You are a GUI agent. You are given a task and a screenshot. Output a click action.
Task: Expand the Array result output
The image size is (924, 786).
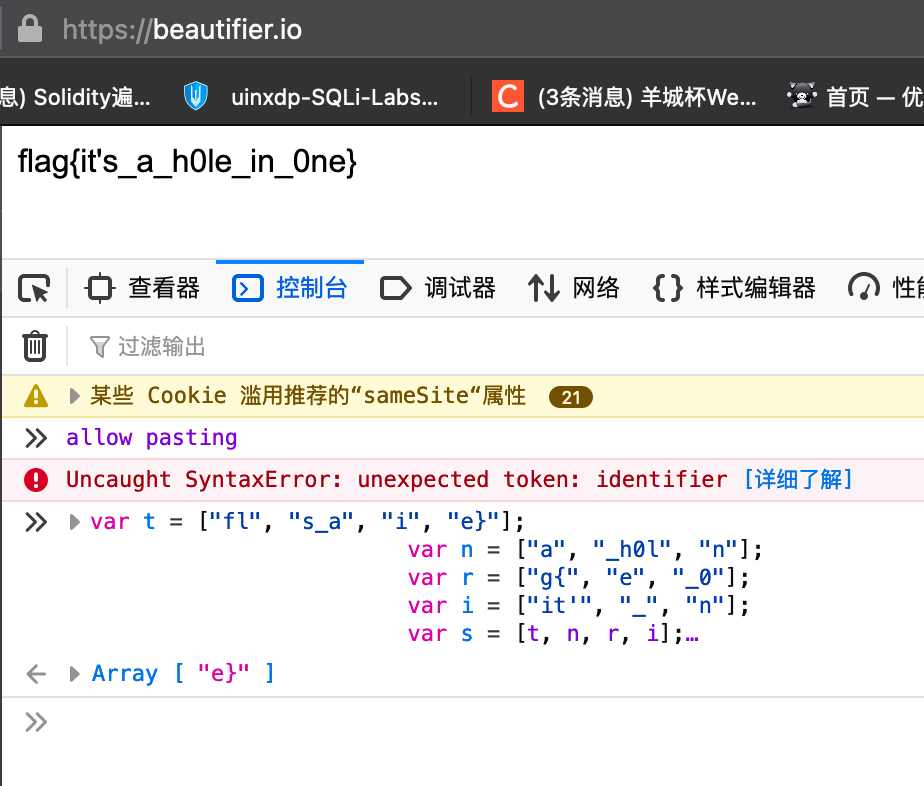pos(75,674)
